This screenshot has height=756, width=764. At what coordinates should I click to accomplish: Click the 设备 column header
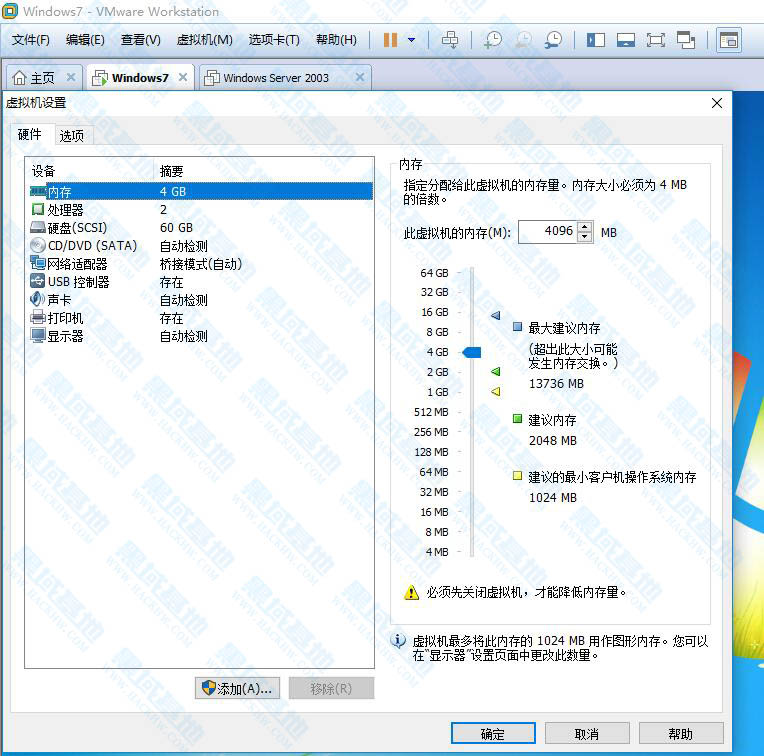tap(90, 171)
